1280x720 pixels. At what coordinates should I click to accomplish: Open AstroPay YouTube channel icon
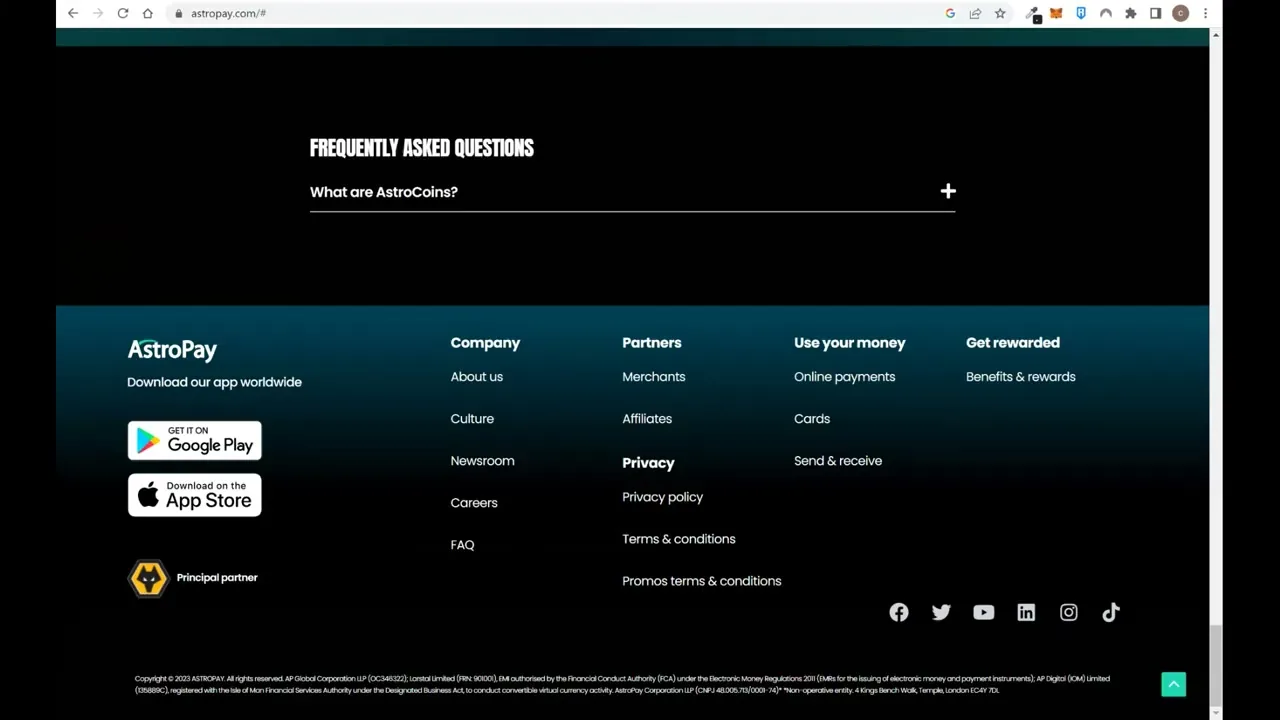pos(984,612)
